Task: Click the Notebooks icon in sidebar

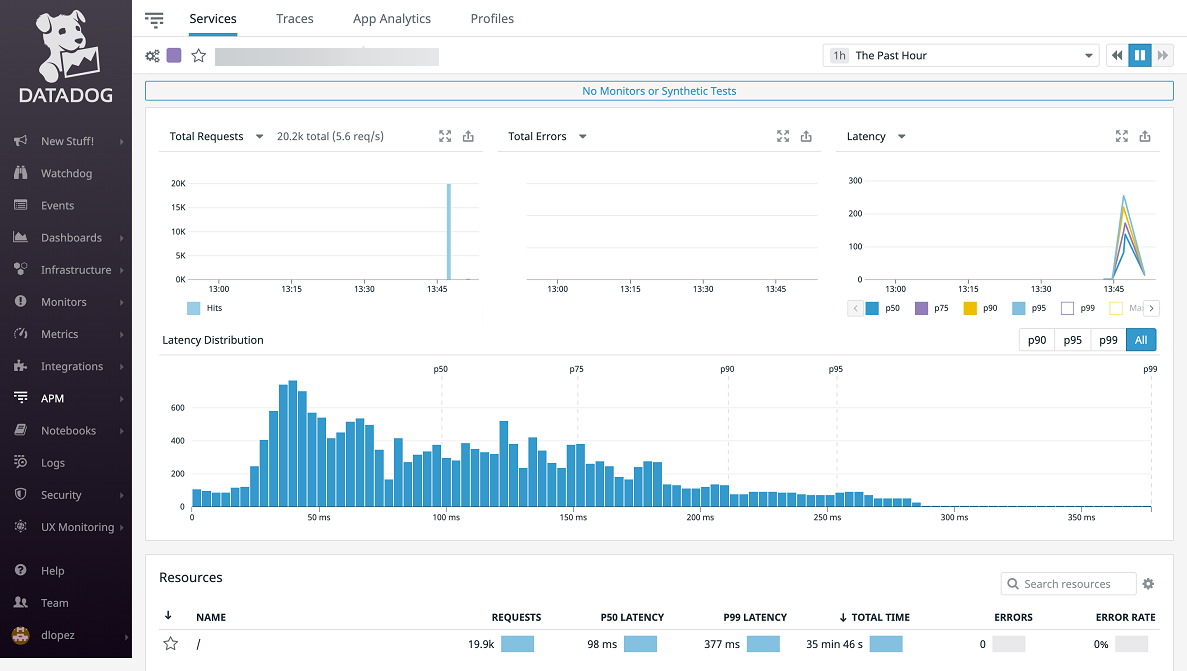Action: 20,430
